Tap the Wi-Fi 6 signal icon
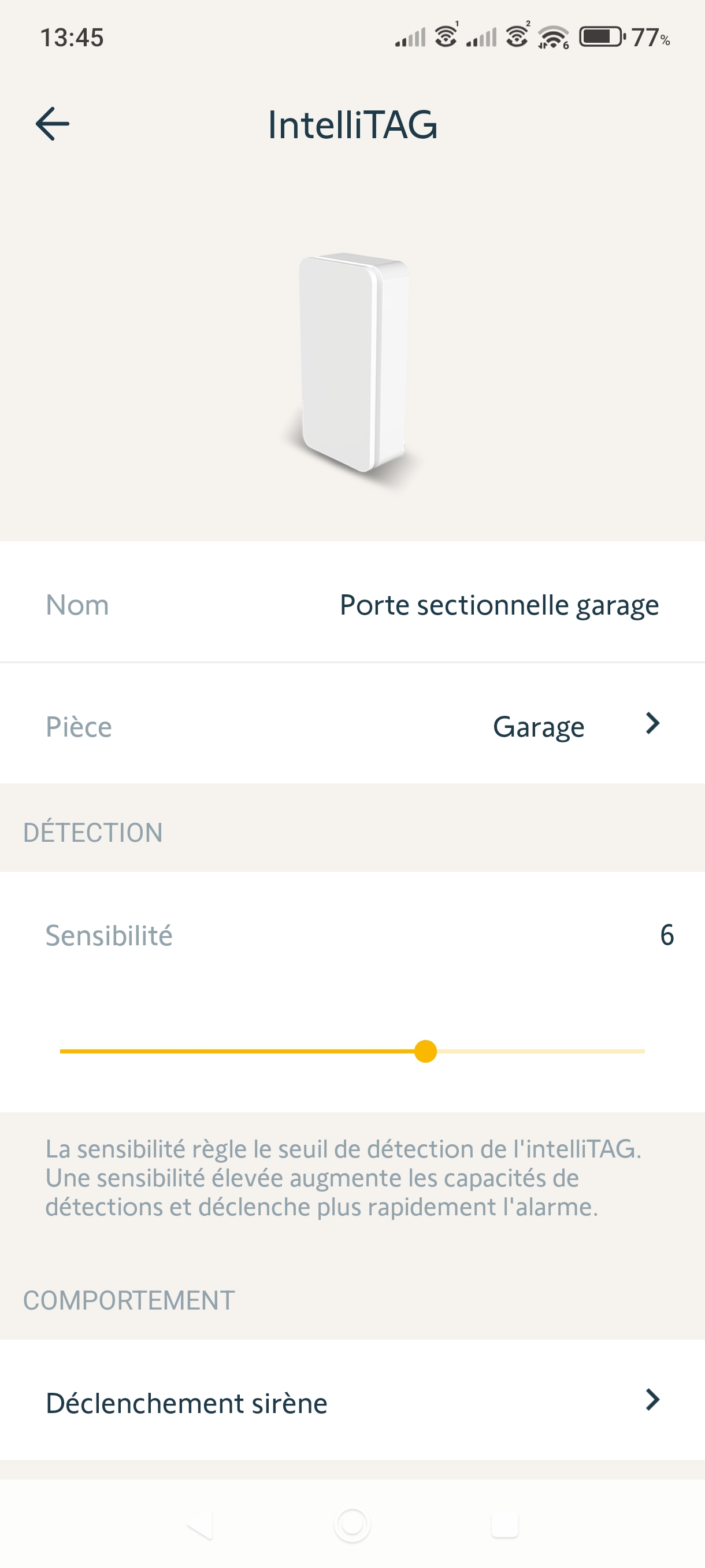Image resolution: width=705 pixels, height=1568 pixels. 553,38
